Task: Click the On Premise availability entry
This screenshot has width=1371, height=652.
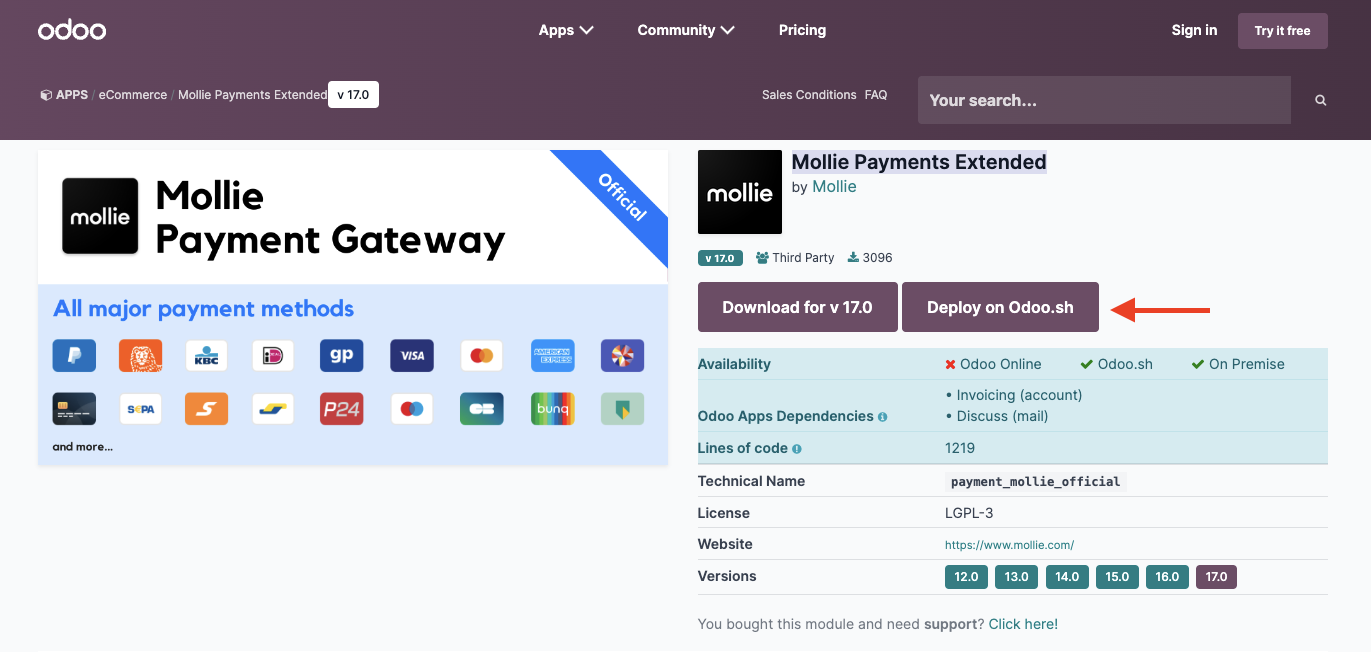Action: click(1238, 364)
